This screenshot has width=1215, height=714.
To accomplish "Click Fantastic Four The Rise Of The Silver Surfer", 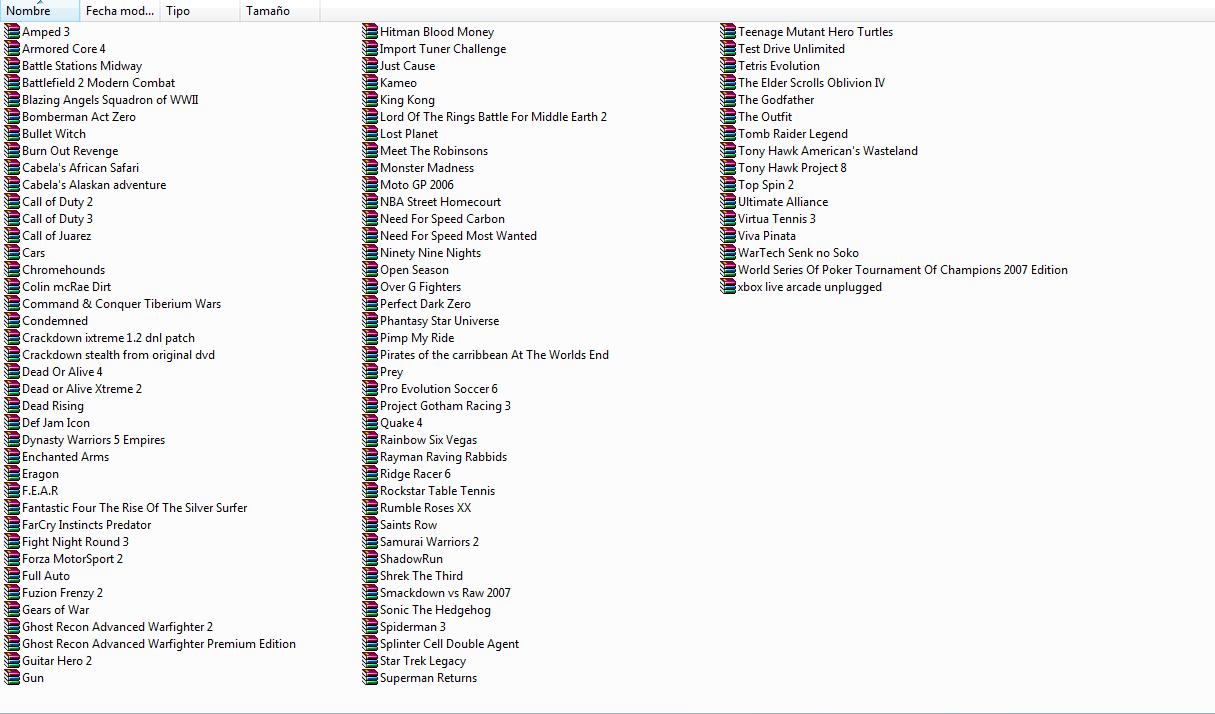I will [135, 508].
